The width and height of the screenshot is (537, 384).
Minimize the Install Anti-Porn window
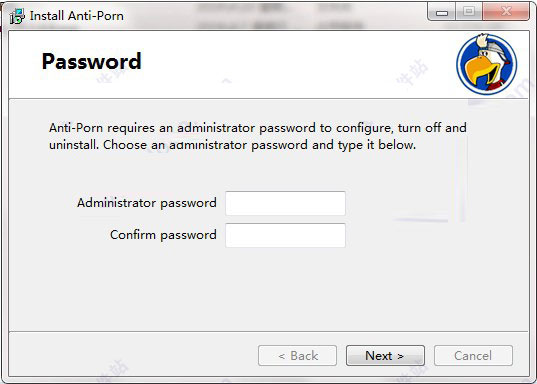pyautogui.click(x=441, y=12)
